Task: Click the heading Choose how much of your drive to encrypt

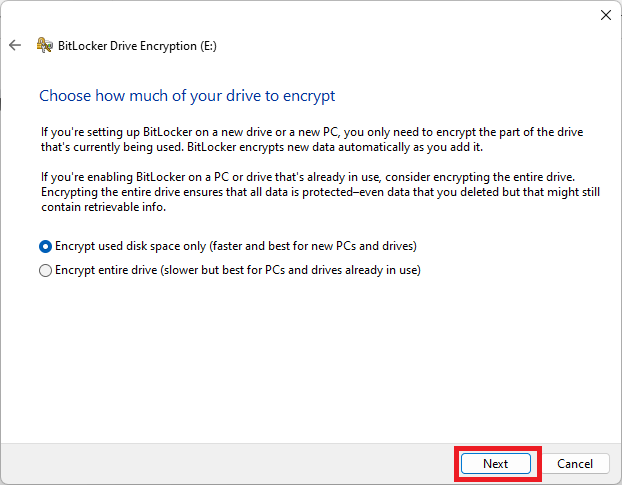Action: point(187,96)
